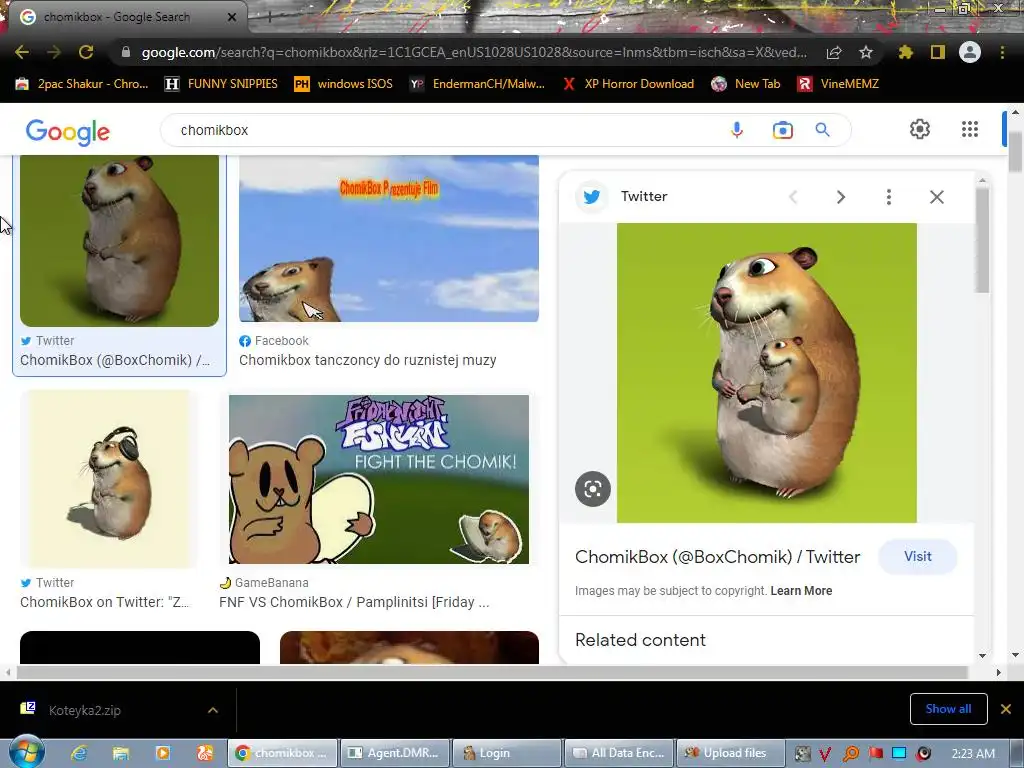The width and height of the screenshot is (1024, 768).
Task: Bookmark this tab with the star icon
Action: click(x=866, y=52)
